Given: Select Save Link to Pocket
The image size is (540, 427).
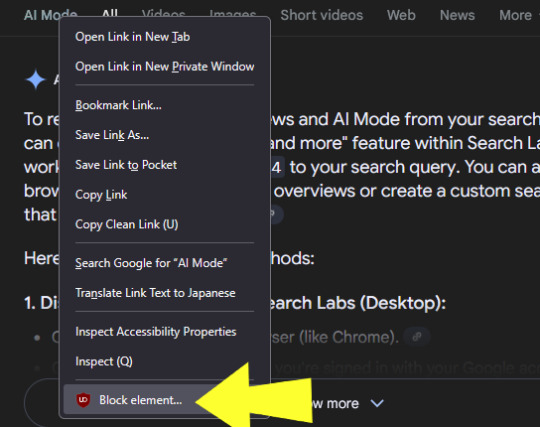Looking at the screenshot, I should (165, 165).
